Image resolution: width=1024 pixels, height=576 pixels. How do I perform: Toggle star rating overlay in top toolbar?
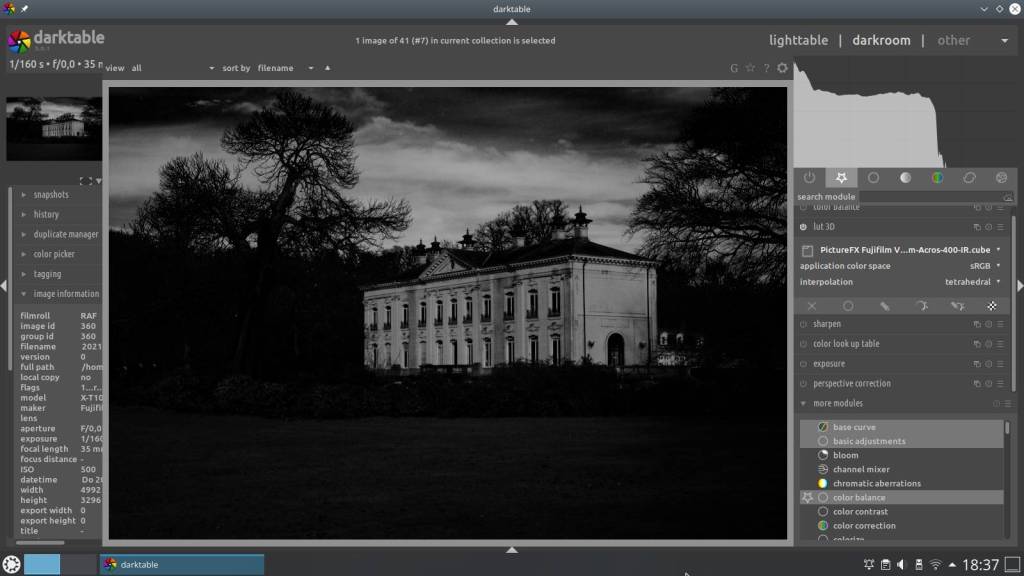coord(750,68)
